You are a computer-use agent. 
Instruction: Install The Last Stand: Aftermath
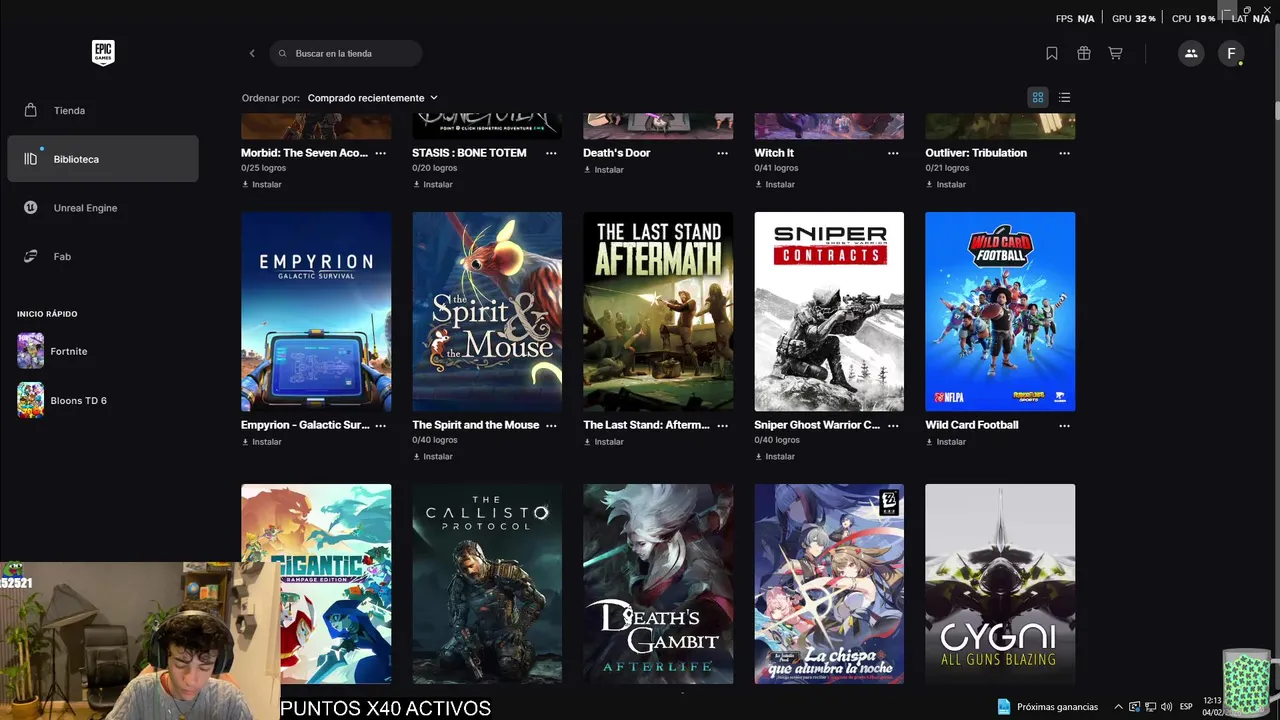(604, 442)
